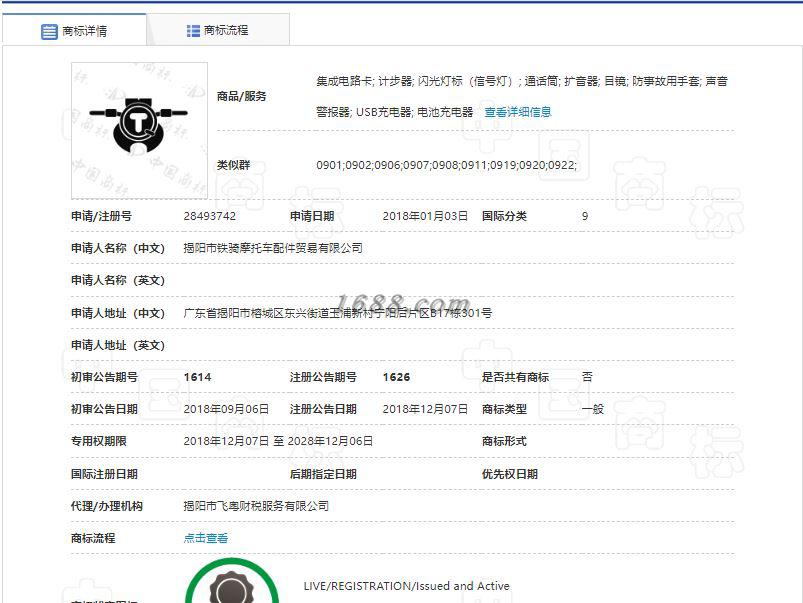Open the trademark logo thumbnail image
Image resolution: width=803 pixels, height=603 pixels.
coord(139,131)
